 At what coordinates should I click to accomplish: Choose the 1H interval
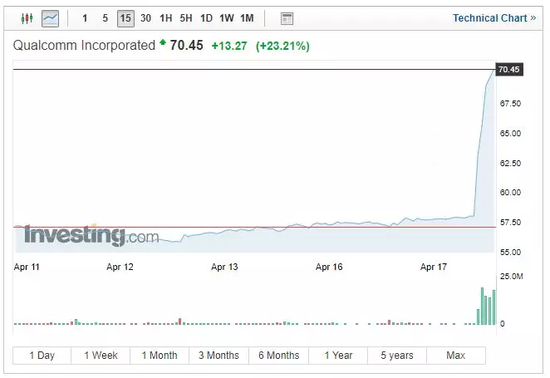point(166,18)
